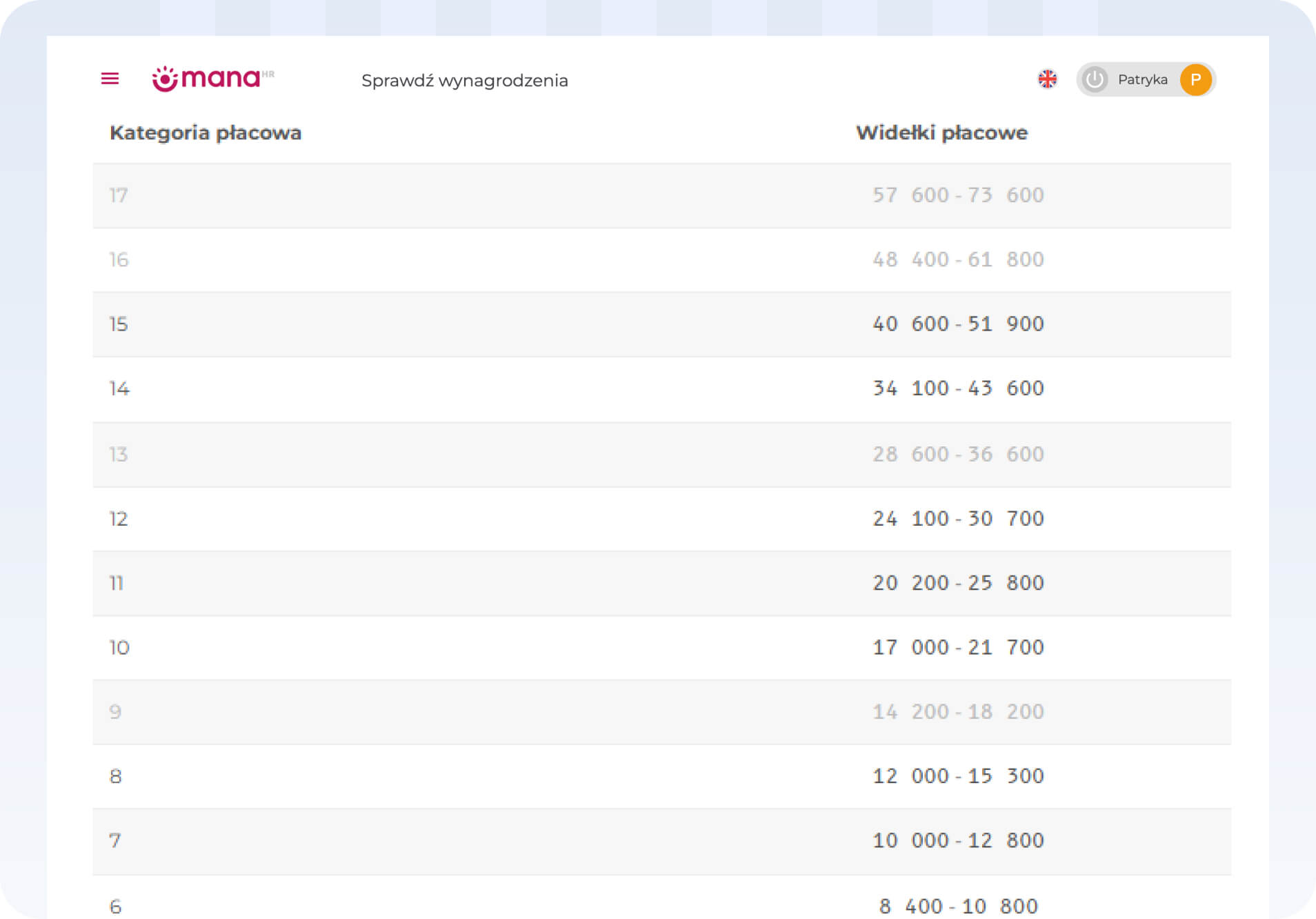Choose the 12 000 - 15 300 range
This screenshot has width=1316, height=919.
click(x=958, y=776)
